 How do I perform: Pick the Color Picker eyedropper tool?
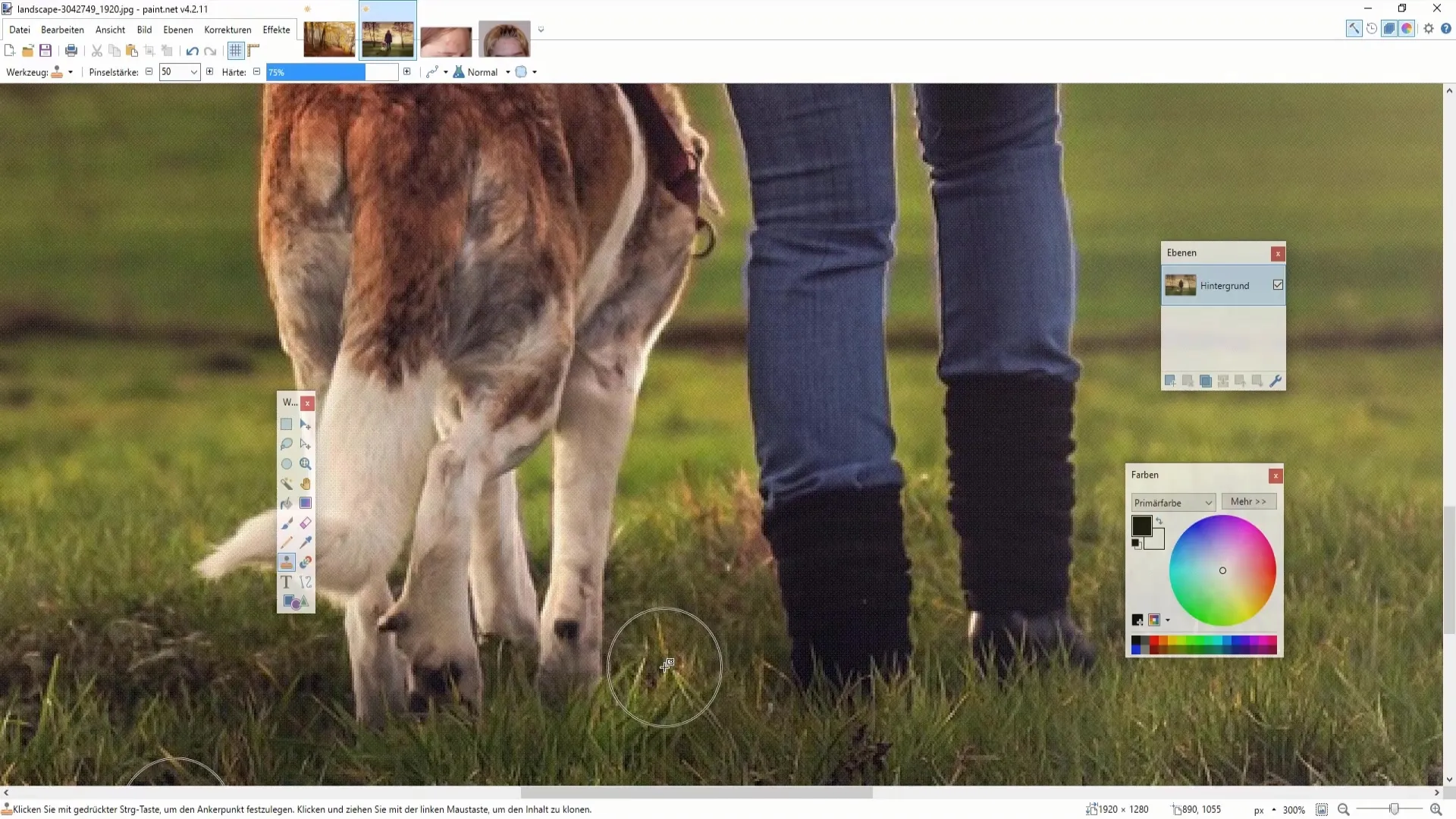[x=306, y=542]
